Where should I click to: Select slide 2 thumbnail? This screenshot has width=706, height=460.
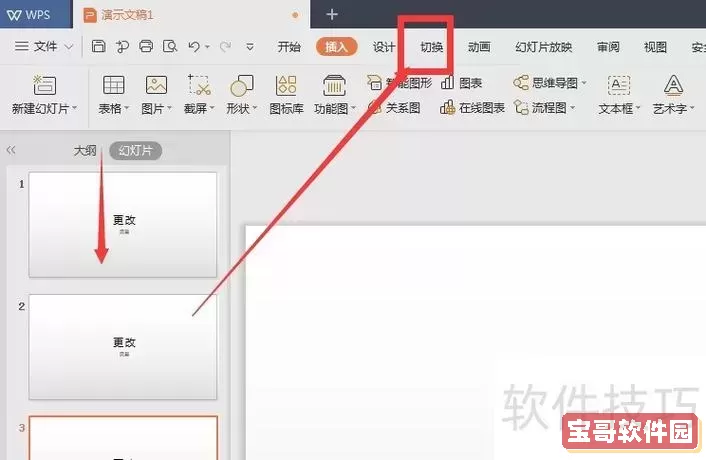point(123,347)
